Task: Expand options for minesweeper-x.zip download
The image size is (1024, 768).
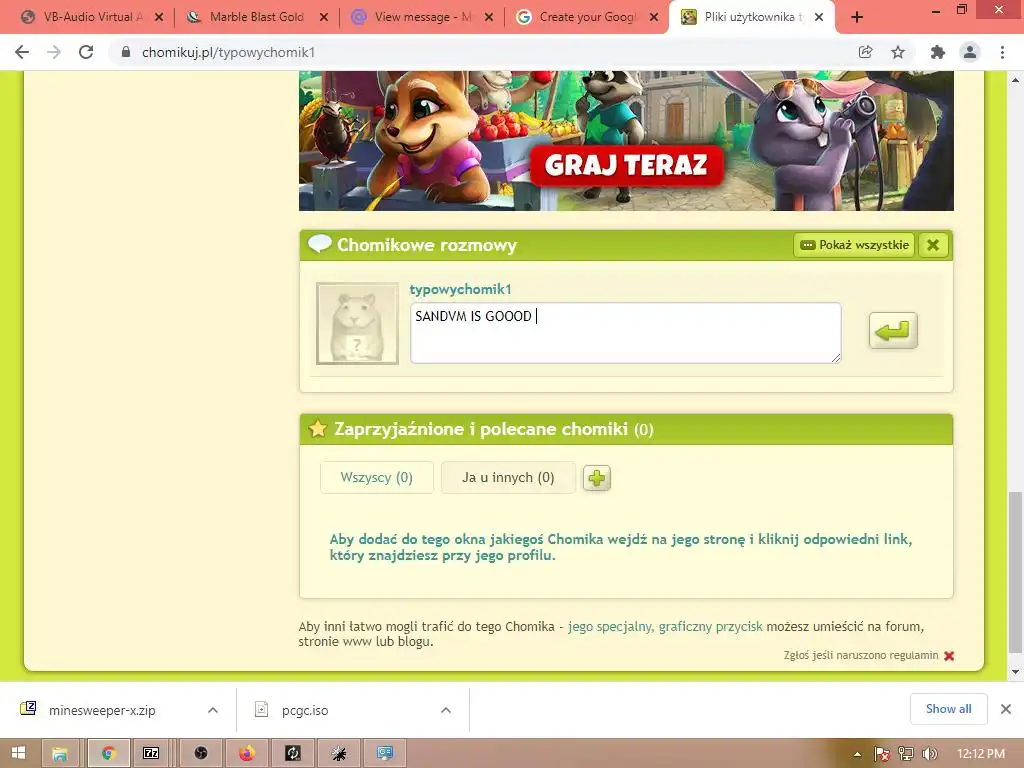Action: (213, 710)
